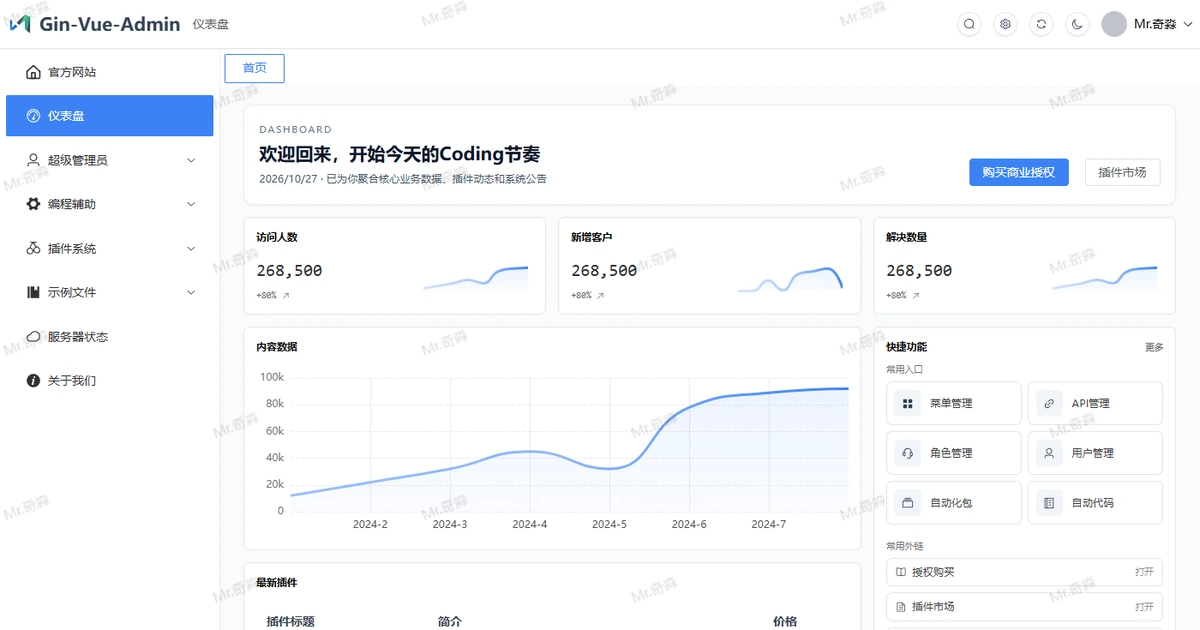Click the refresh page icon

pos(1041,24)
